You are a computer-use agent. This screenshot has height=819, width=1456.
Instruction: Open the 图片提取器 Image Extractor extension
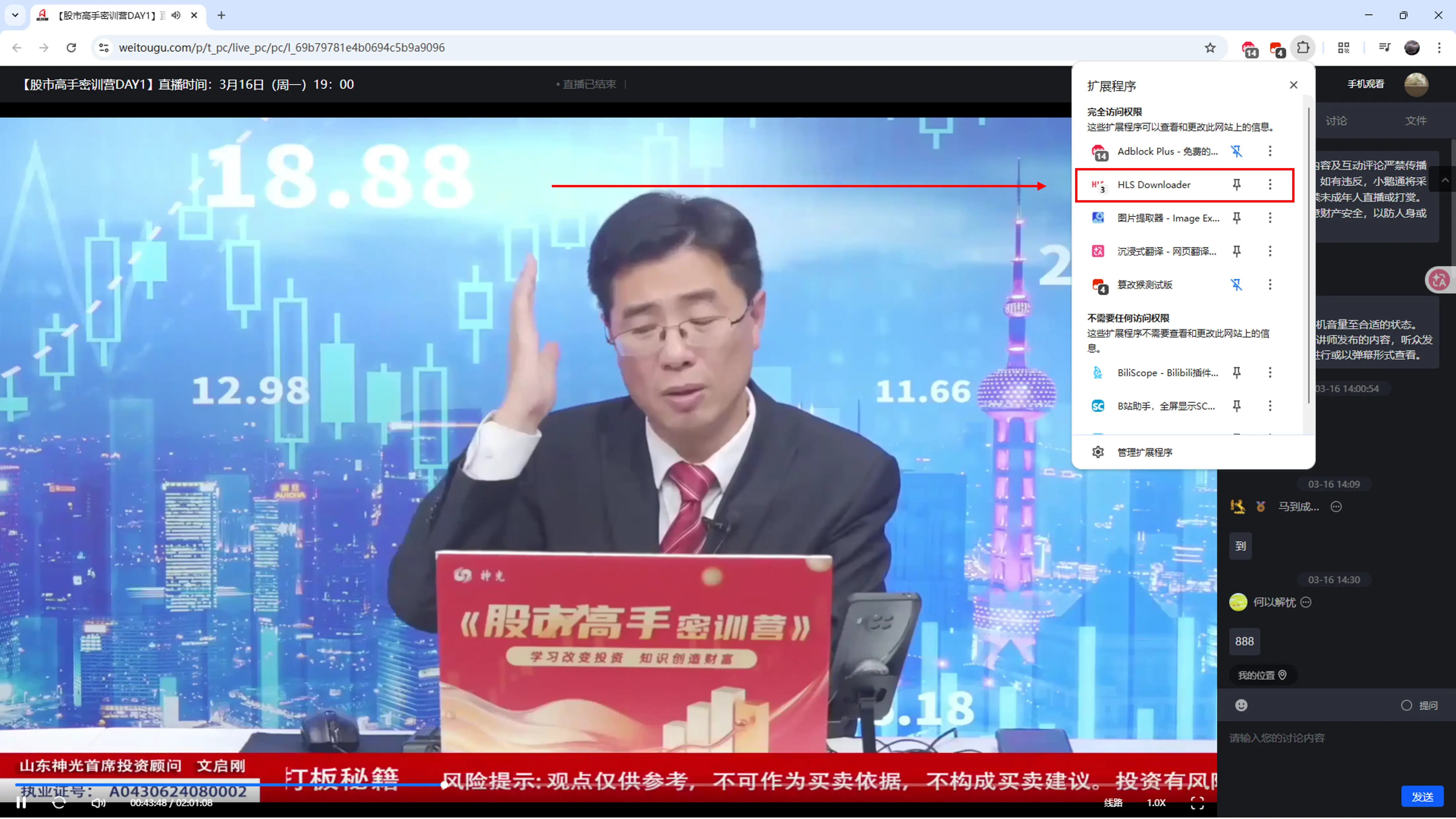coord(1168,218)
